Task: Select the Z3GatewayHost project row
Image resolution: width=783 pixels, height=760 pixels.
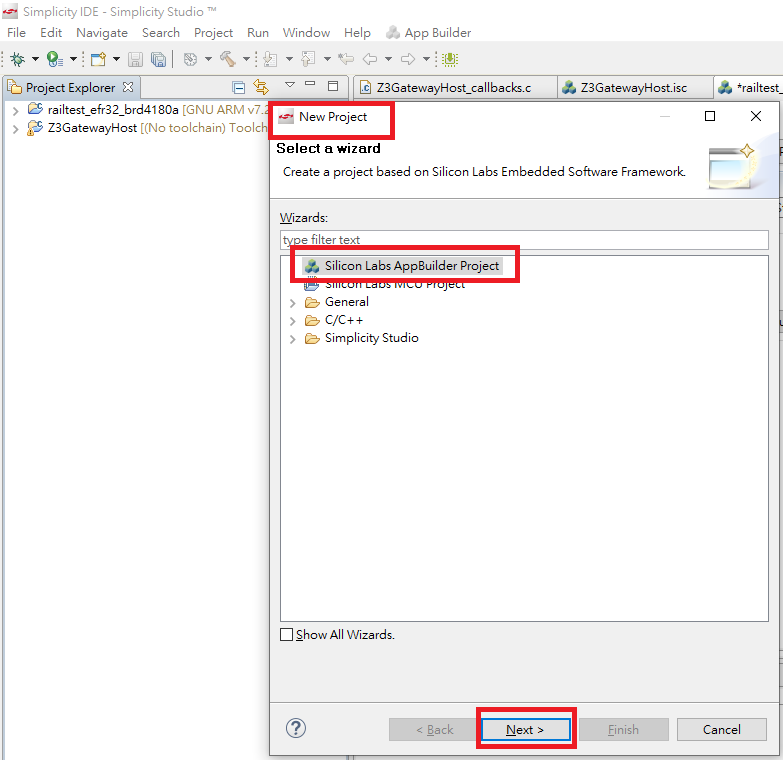Action: tap(147, 128)
